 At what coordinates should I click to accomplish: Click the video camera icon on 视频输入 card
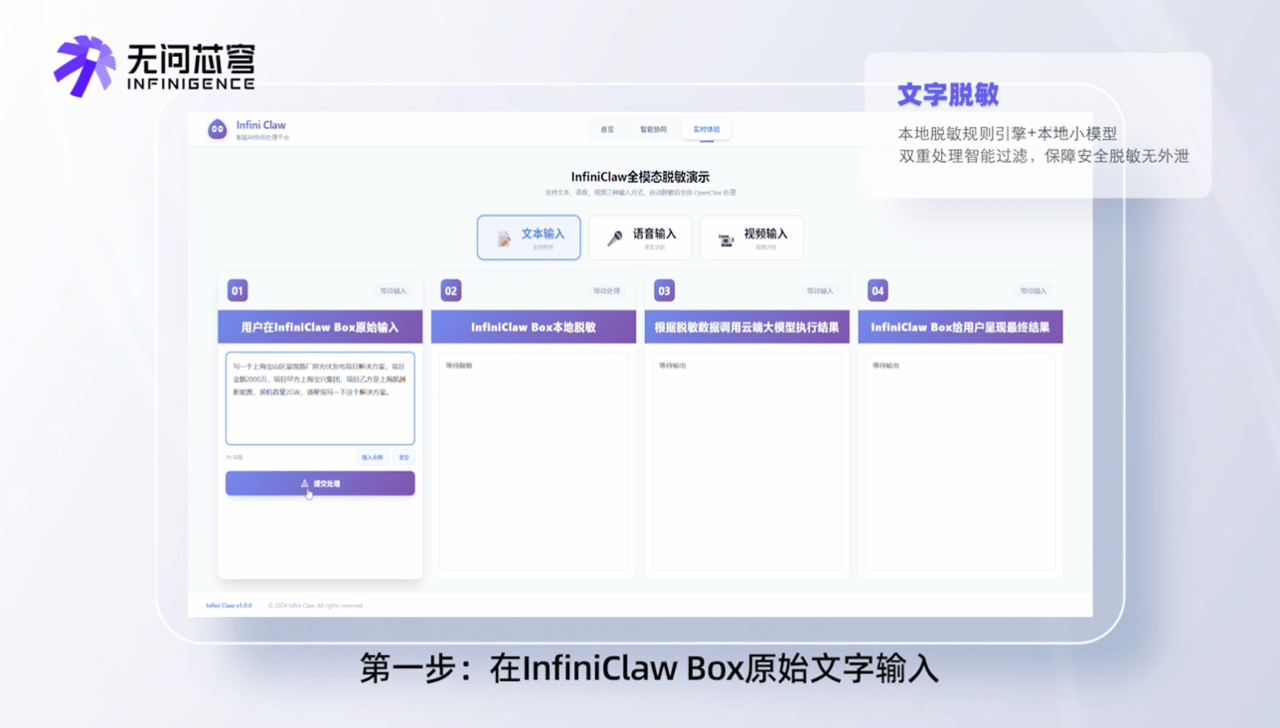(725, 237)
